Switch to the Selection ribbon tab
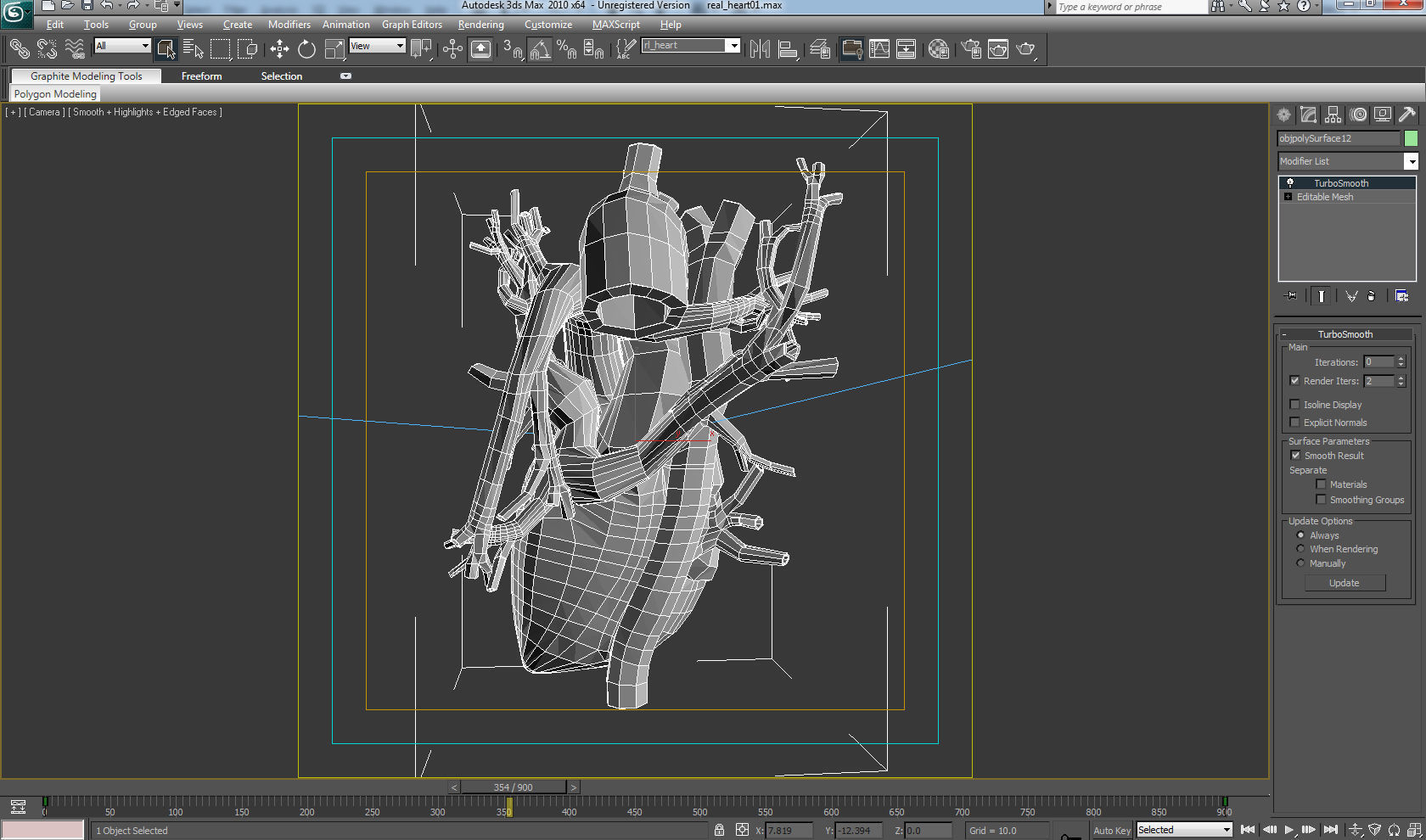 (x=282, y=76)
